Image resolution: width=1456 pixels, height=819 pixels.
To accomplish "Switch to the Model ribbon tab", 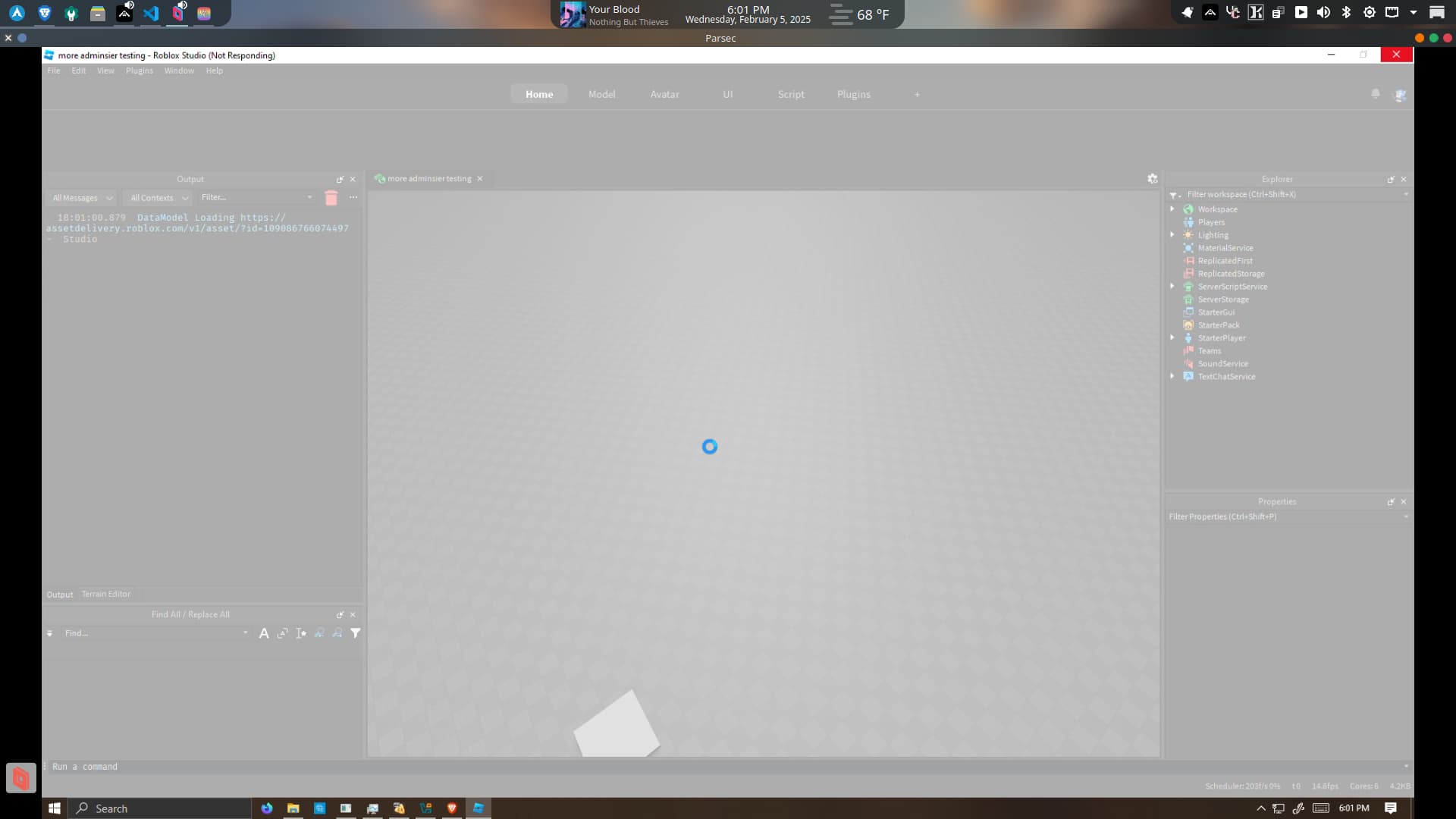I will (601, 94).
